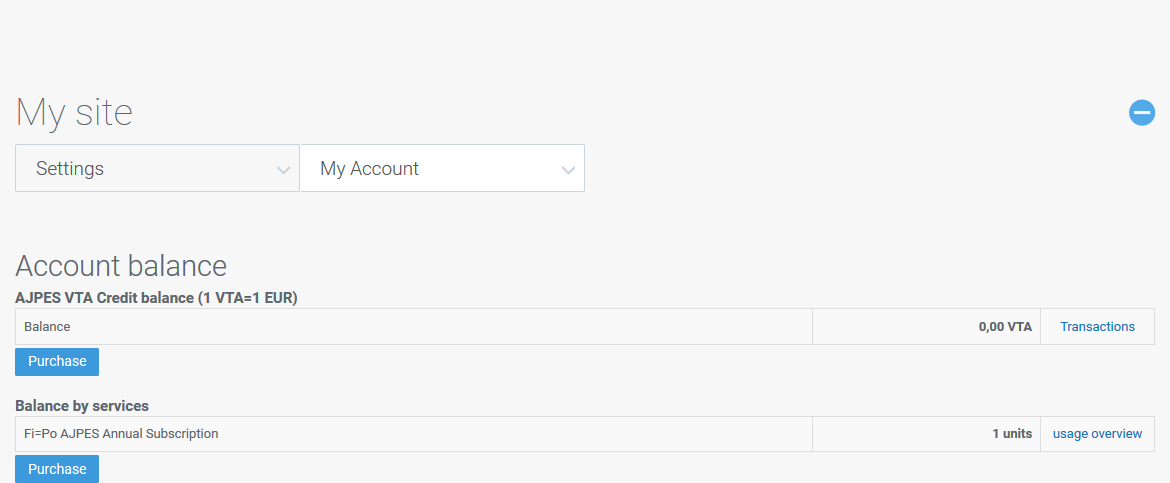This screenshot has height=483, width=1170.
Task: Click the My Account text in the menu
Action: click(369, 169)
